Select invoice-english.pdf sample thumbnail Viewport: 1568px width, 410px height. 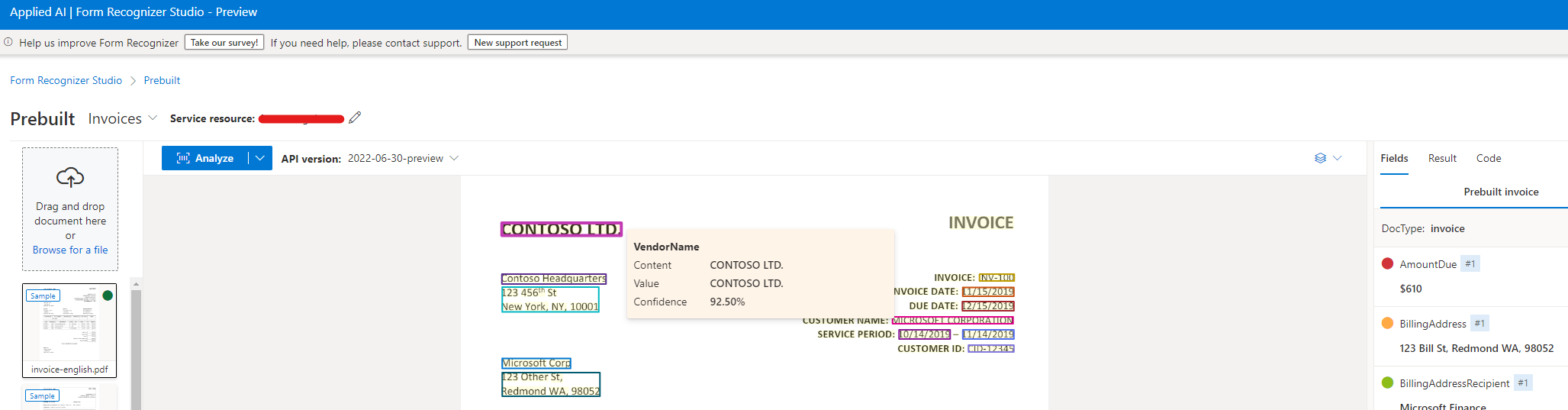coord(69,330)
